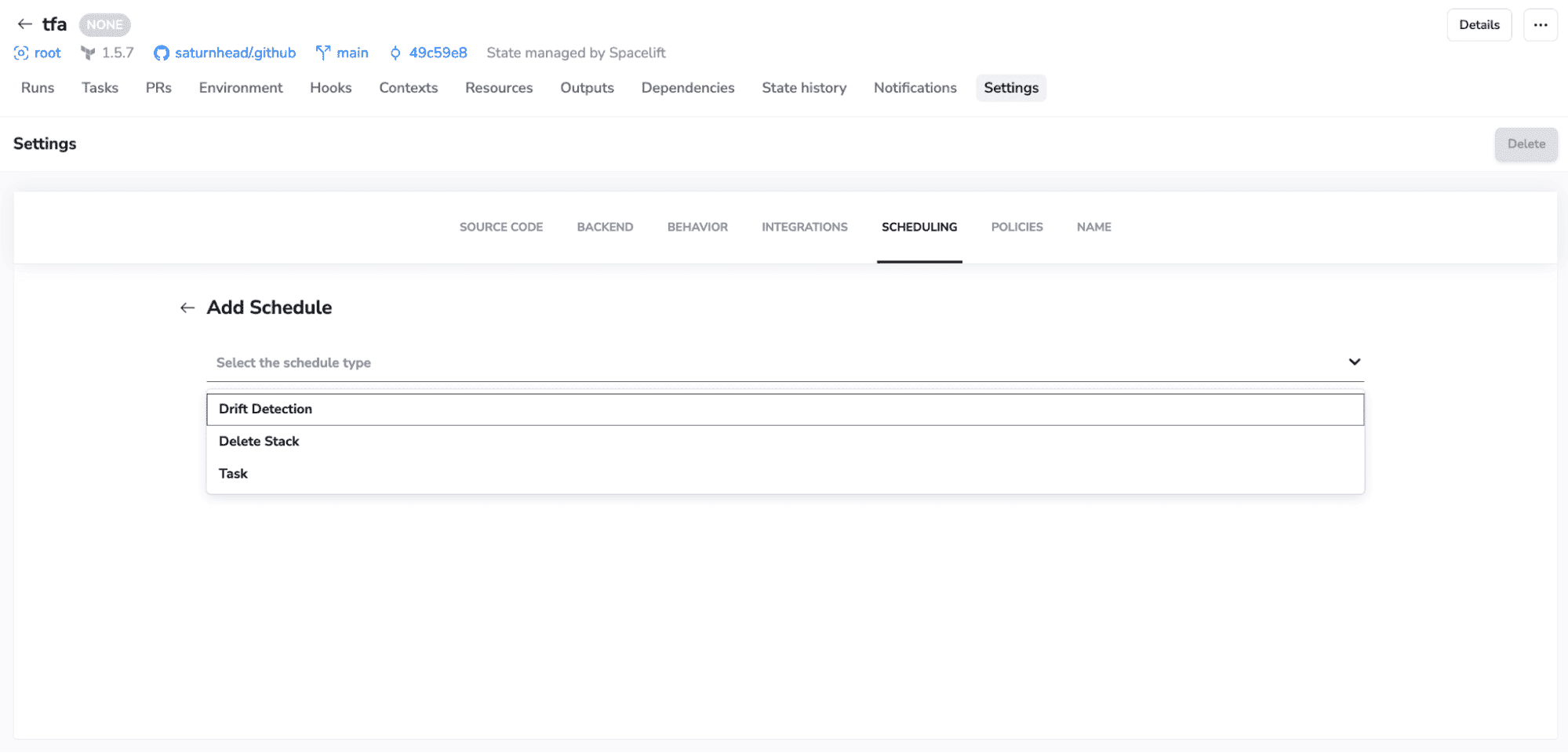1568x753 pixels.
Task: Select the Settings tab
Action: click(1011, 88)
